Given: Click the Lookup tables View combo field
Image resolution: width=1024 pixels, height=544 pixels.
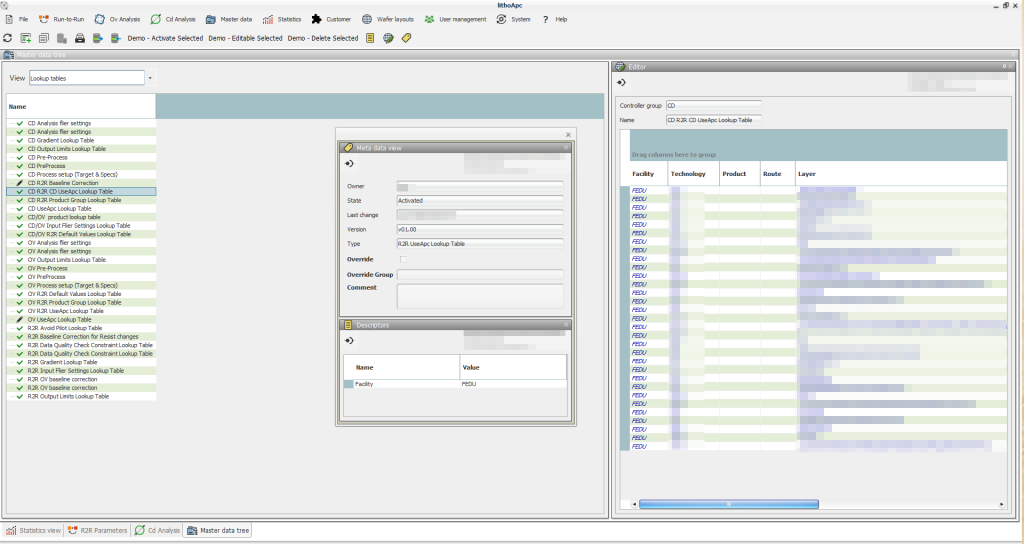Looking at the screenshot, I should [x=87, y=78].
